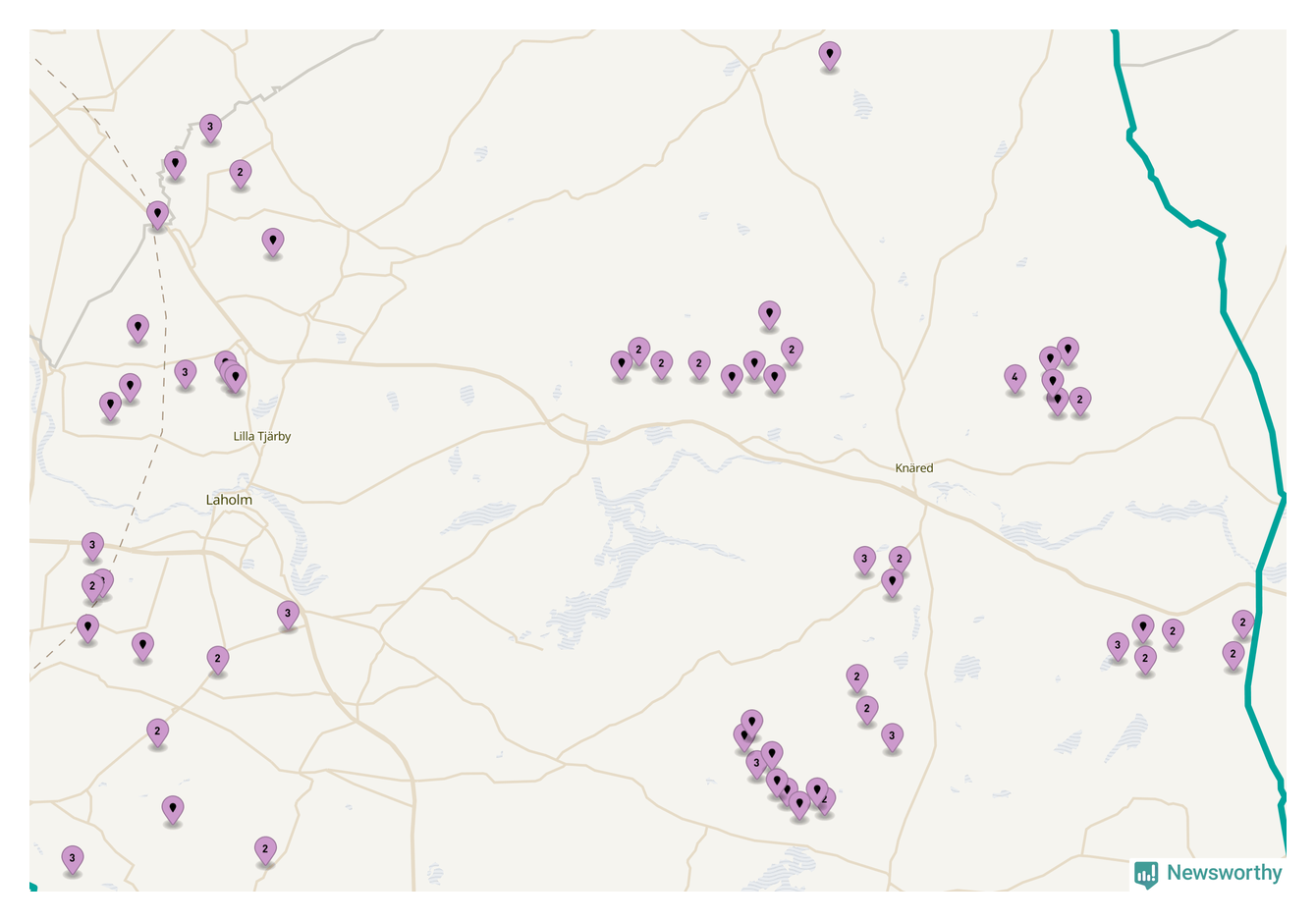Open the 3 marker directly south of Knäred
The width and height of the screenshot is (1316, 921).
coord(864,560)
